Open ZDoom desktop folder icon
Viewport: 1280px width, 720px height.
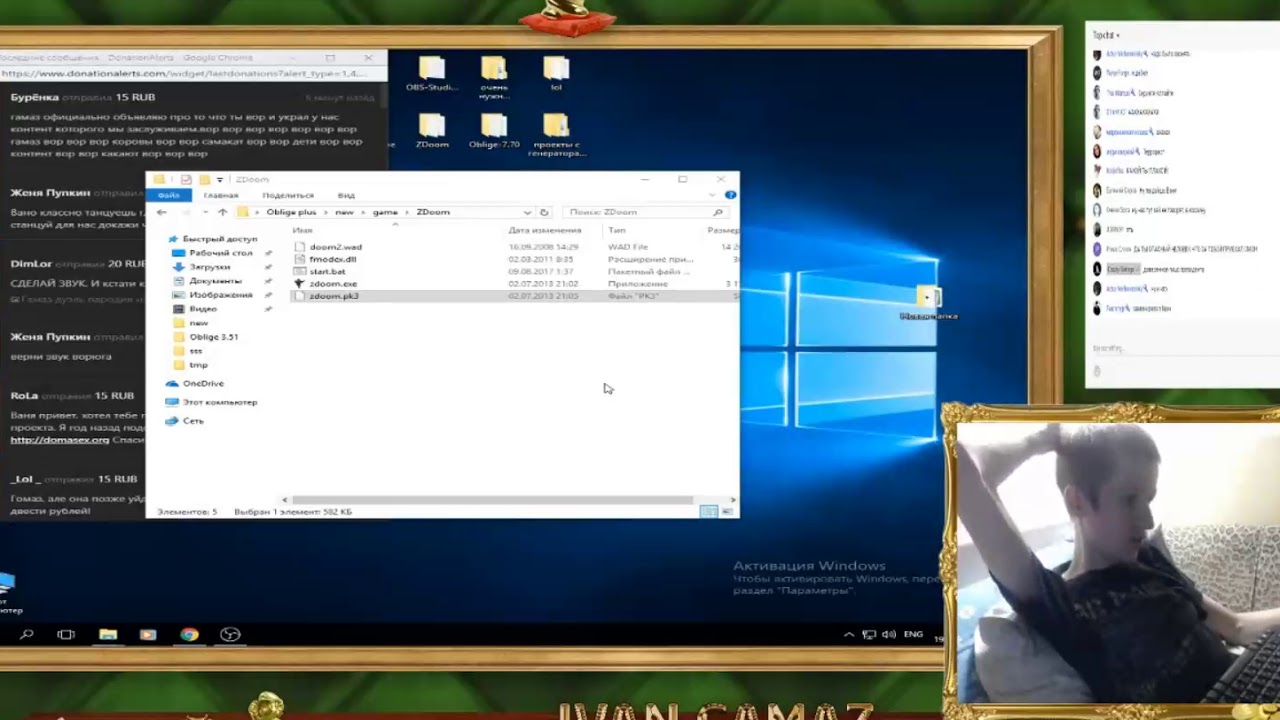coord(432,130)
